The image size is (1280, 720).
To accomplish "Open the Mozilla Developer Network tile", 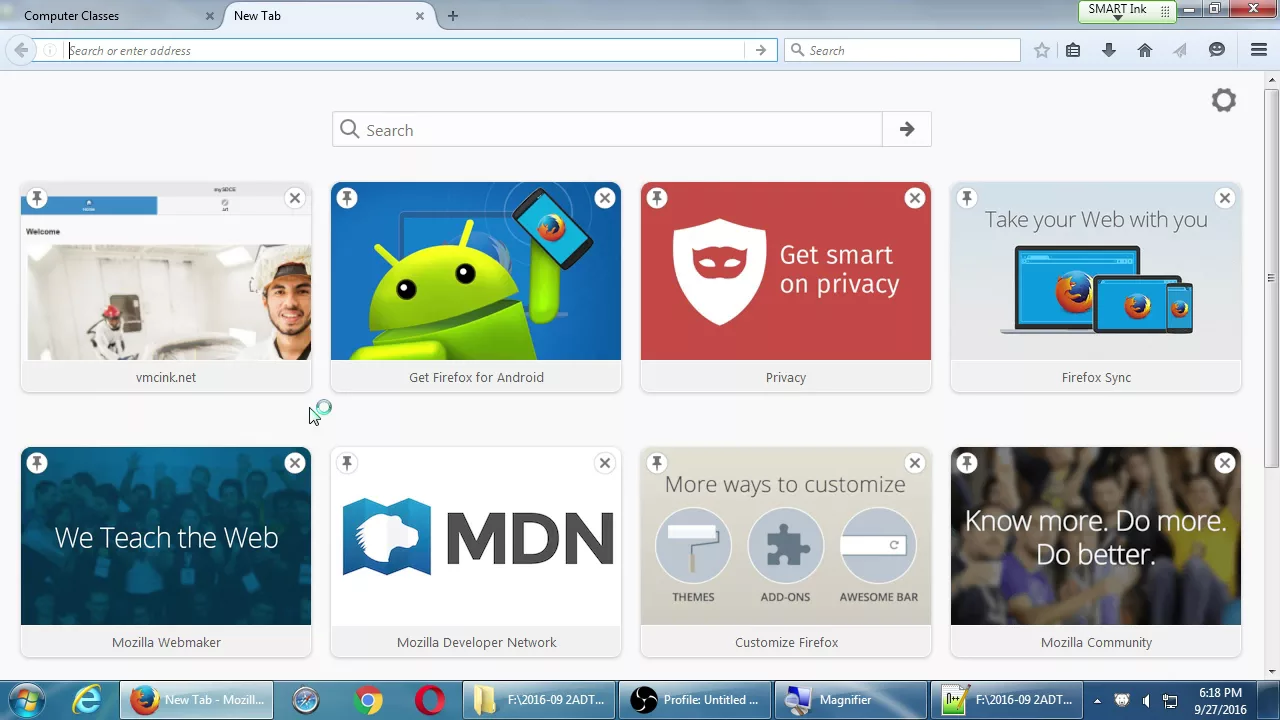I will 476,552.
